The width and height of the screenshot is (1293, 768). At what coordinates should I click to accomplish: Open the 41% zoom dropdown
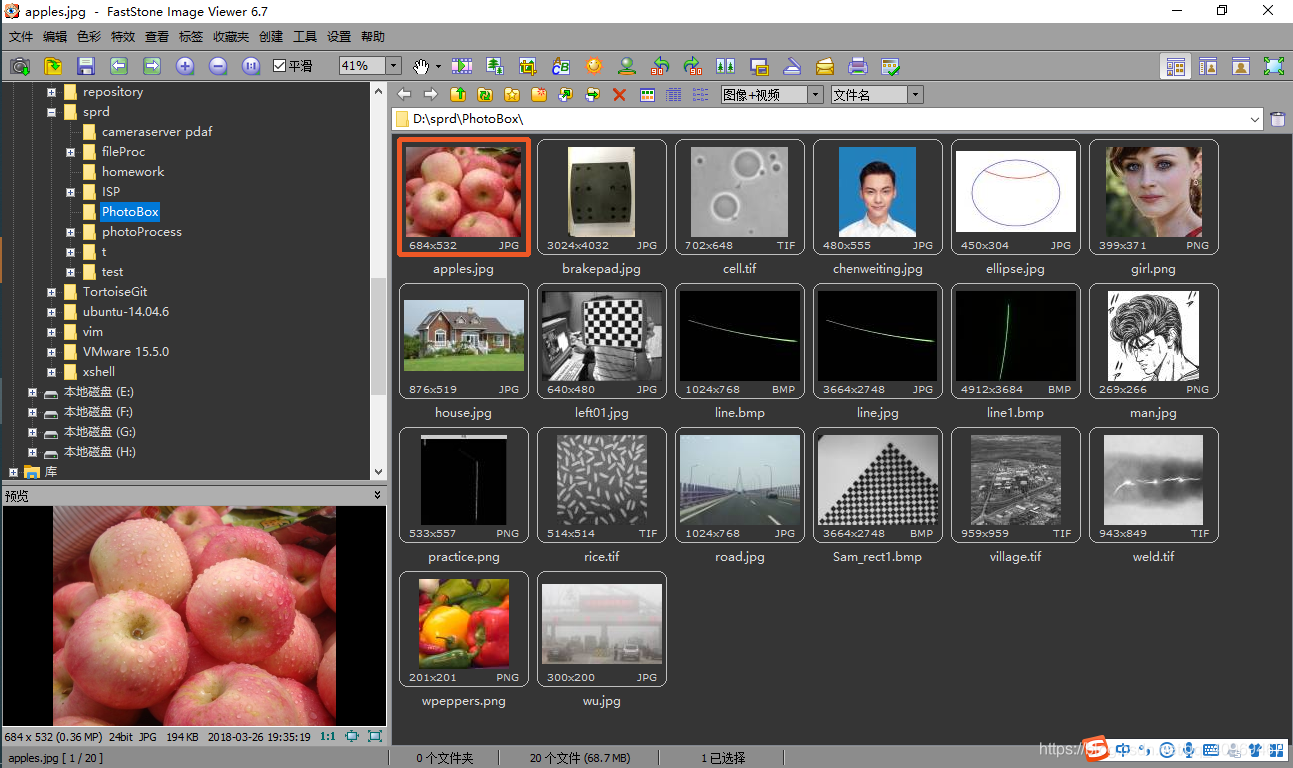click(394, 66)
